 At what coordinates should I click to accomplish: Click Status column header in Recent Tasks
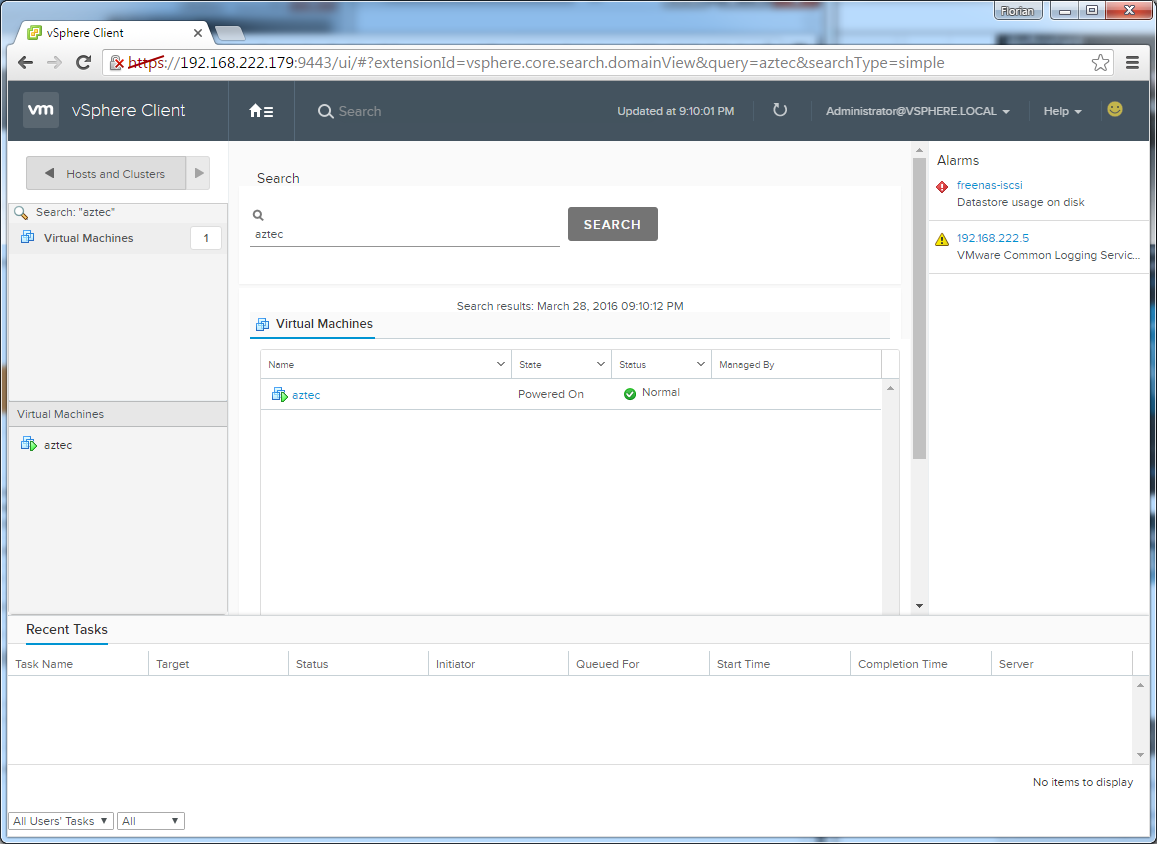click(358, 664)
